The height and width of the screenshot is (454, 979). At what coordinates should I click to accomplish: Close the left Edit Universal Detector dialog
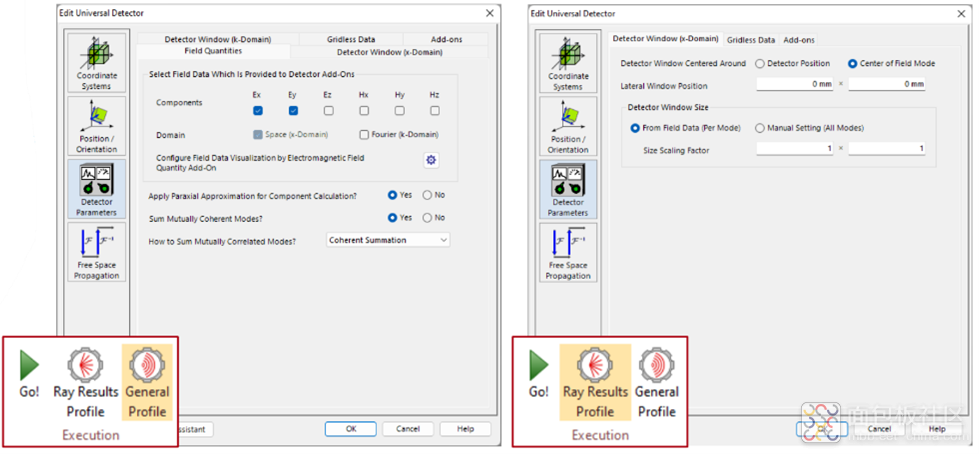490,12
